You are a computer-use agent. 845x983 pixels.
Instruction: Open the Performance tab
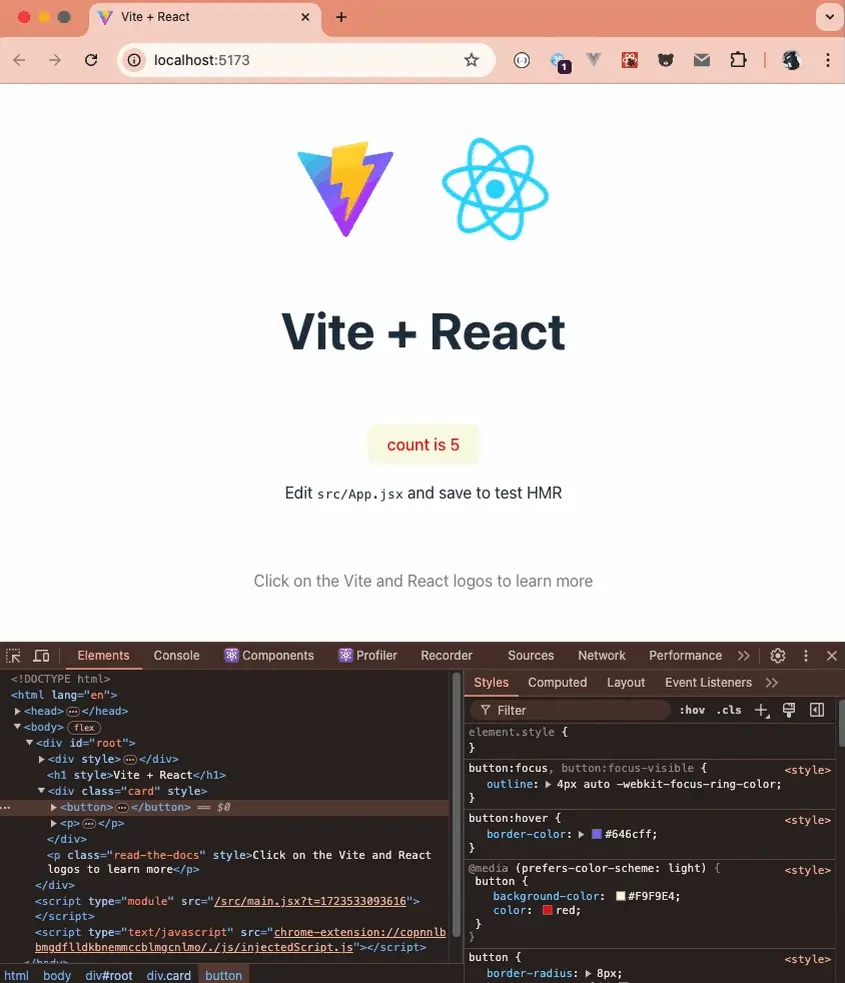685,656
